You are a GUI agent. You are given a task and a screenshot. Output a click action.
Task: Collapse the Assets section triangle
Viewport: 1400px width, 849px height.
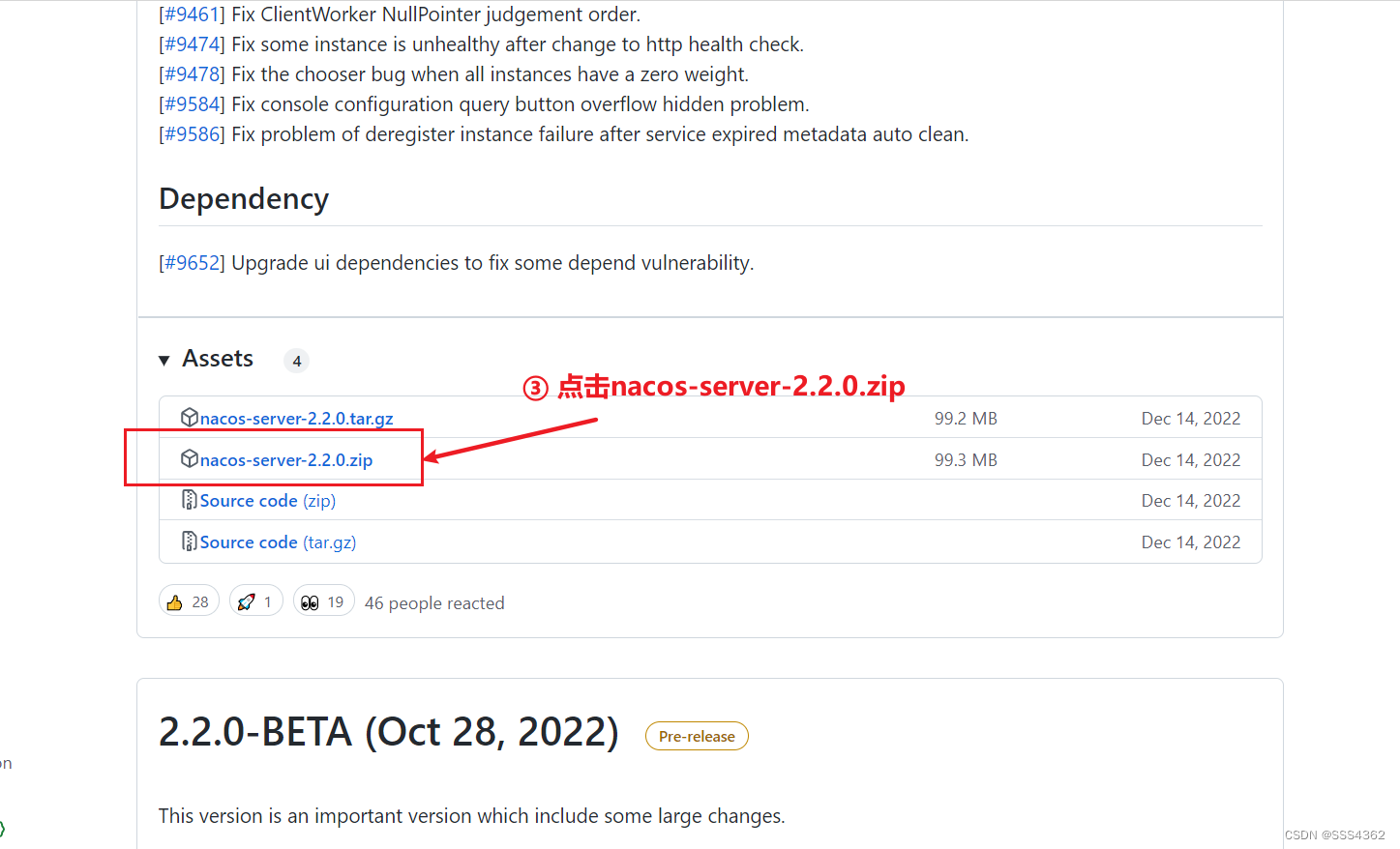click(x=164, y=361)
